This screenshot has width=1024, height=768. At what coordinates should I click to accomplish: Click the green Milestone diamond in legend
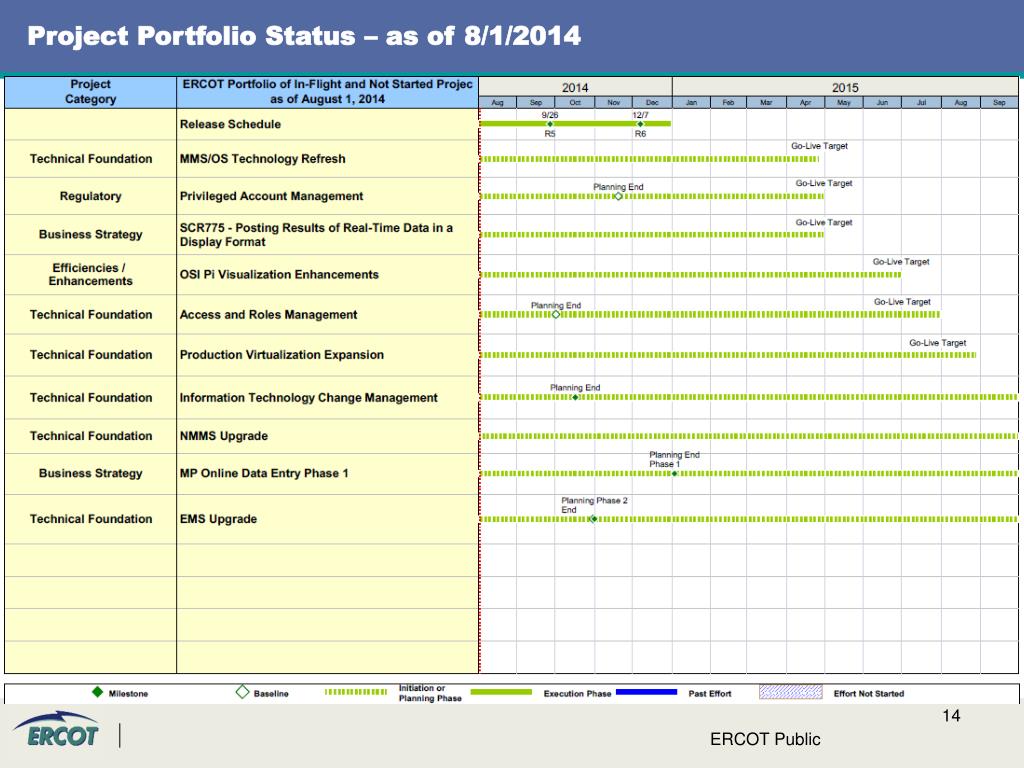click(97, 692)
